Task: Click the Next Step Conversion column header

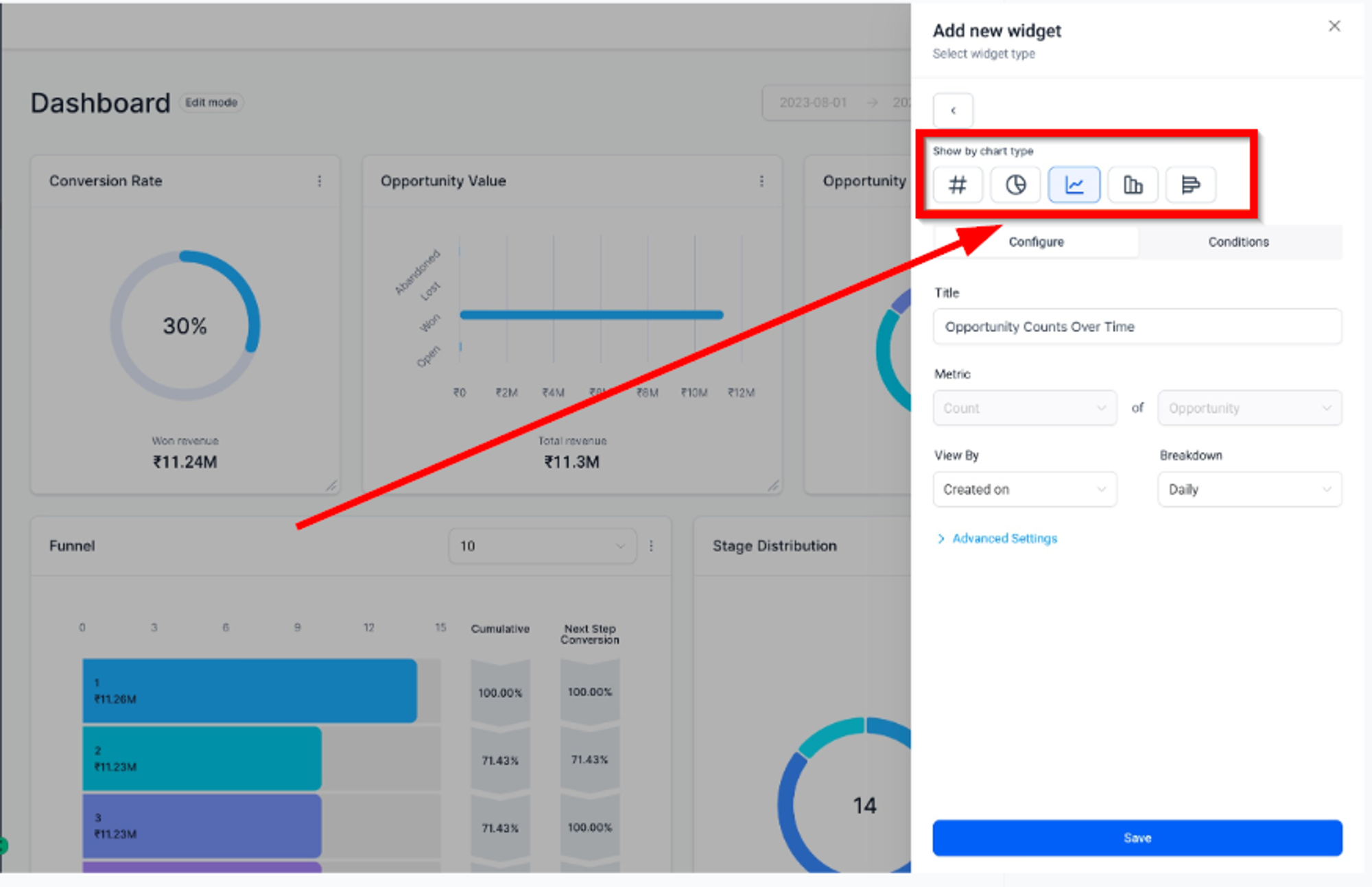Action: (x=590, y=634)
